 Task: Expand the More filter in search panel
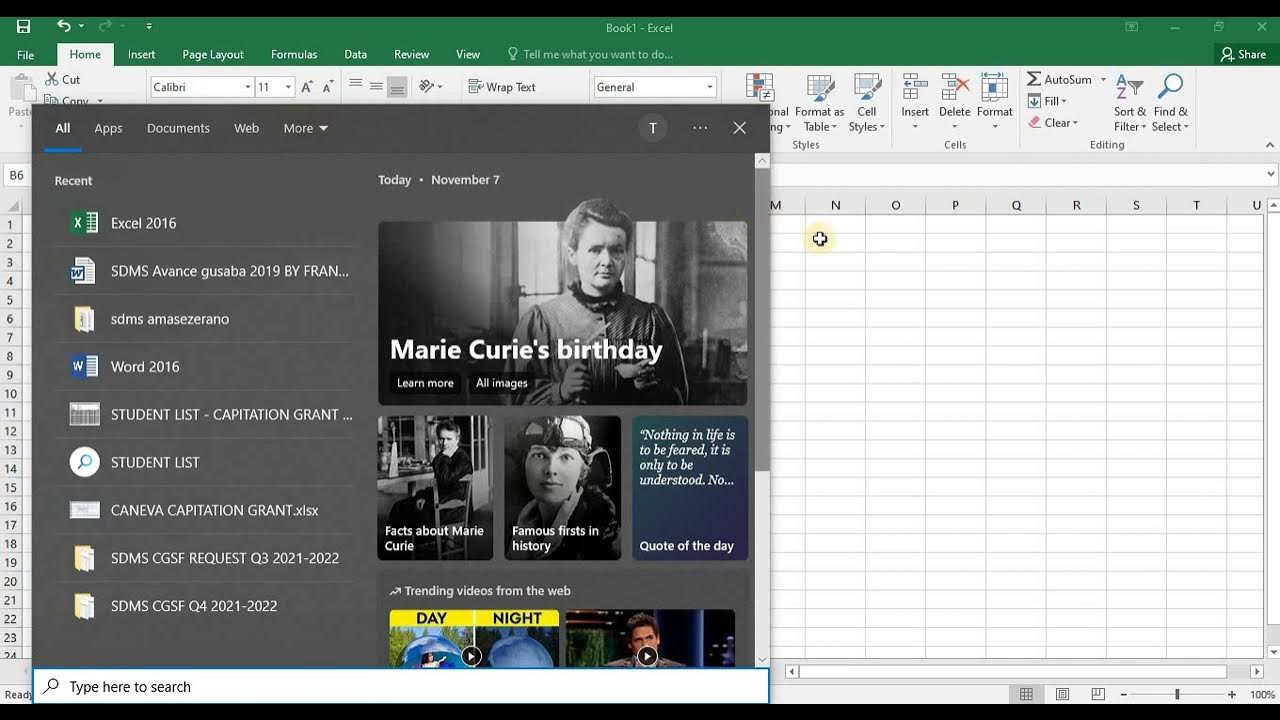pyautogui.click(x=305, y=128)
